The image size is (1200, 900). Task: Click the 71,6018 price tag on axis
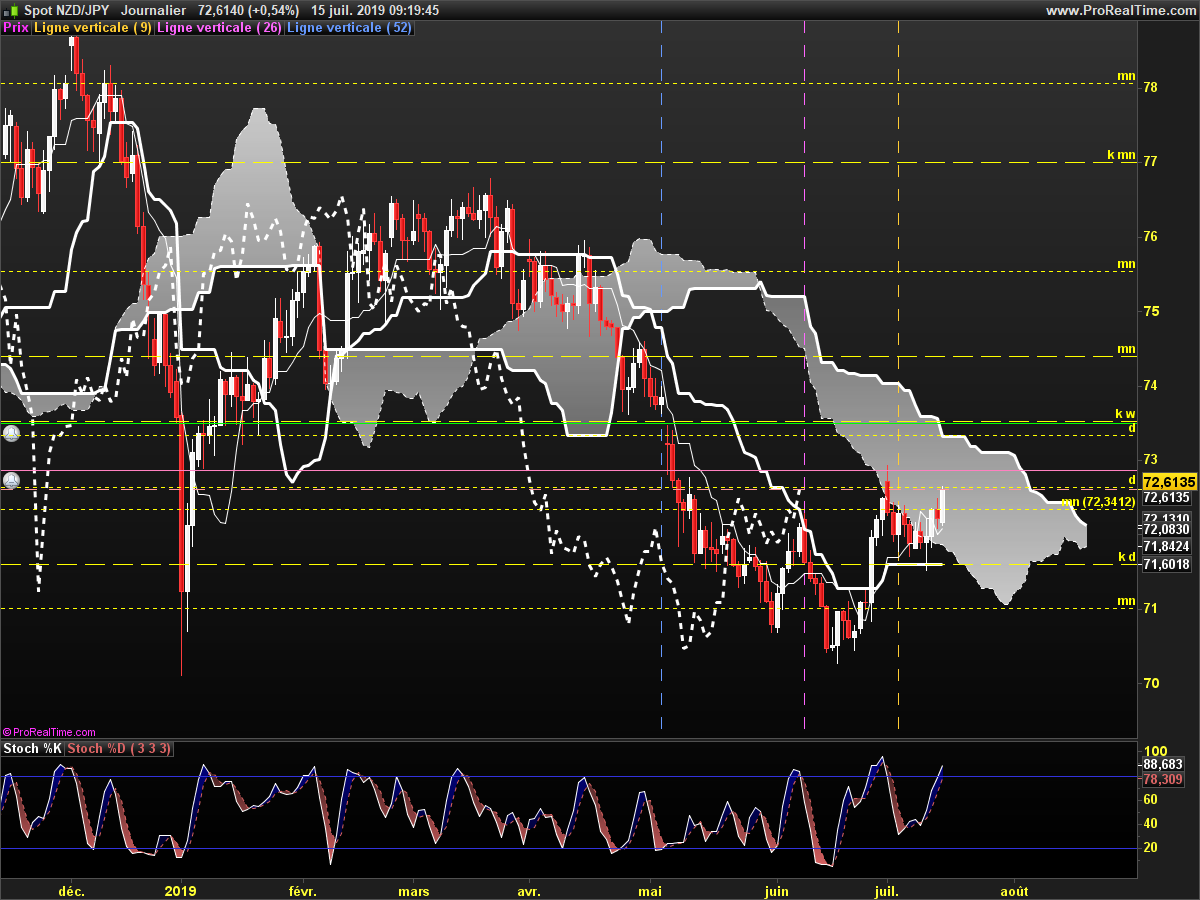click(x=1166, y=564)
